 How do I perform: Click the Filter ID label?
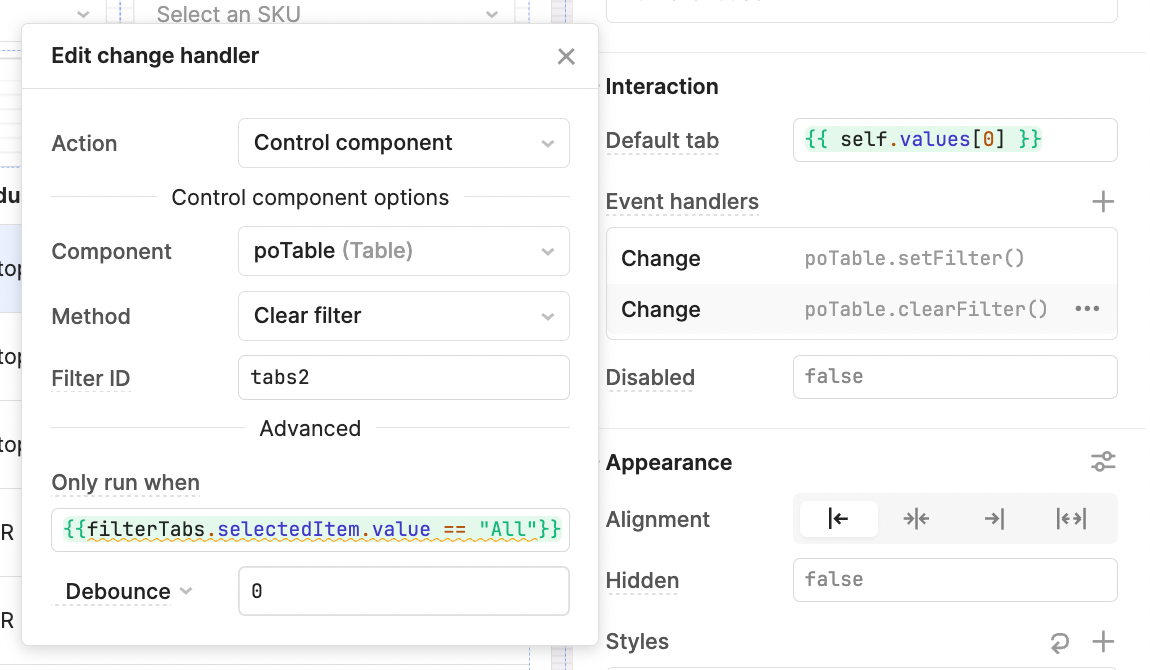pos(90,378)
